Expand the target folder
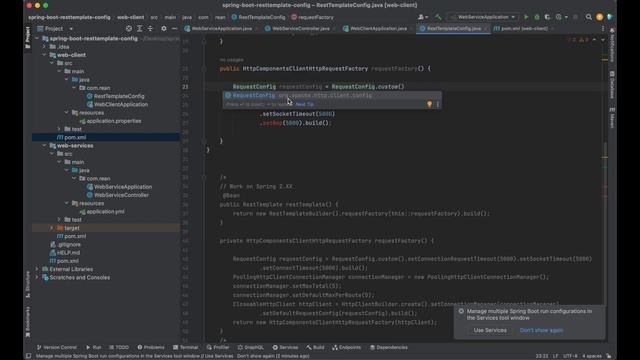The height and width of the screenshot is (360, 640). (52, 228)
